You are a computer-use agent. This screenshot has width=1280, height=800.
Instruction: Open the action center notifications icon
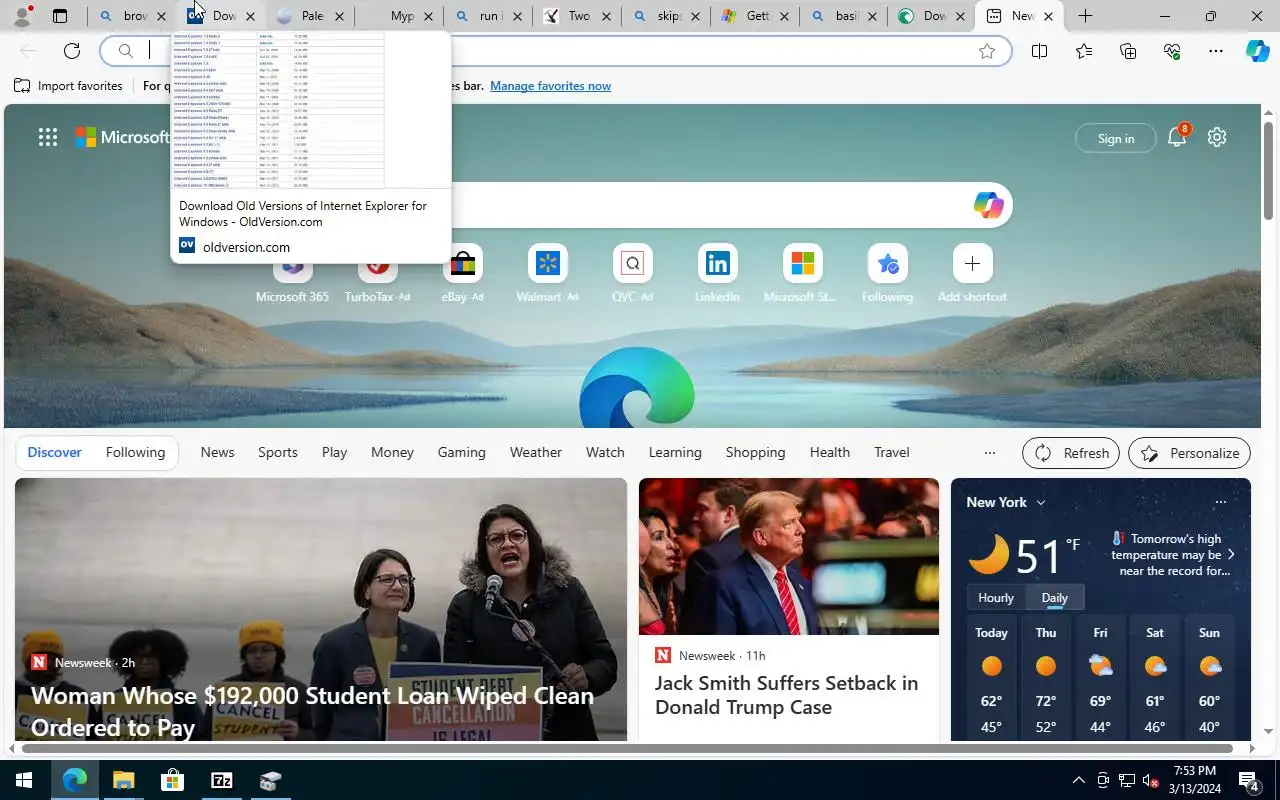click(1249, 780)
